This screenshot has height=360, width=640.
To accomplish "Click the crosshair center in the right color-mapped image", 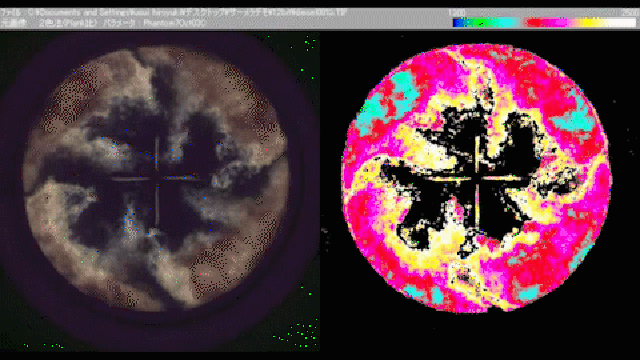I will pyautogui.click(x=477, y=178).
